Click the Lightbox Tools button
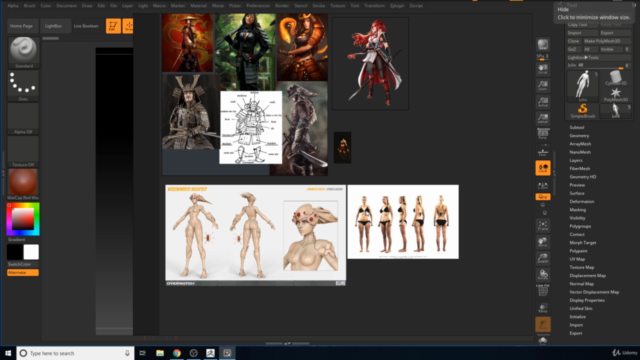The width and height of the screenshot is (640, 360). [599, 57]
